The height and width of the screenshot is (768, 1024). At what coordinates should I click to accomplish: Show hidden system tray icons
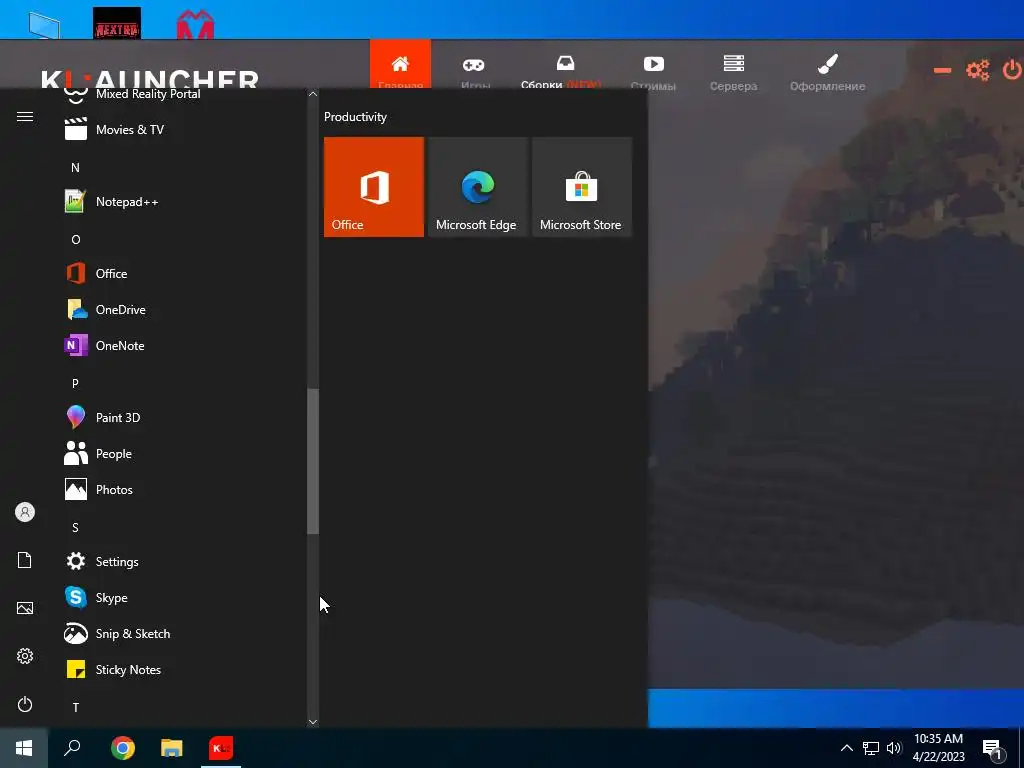click(846, 748)
